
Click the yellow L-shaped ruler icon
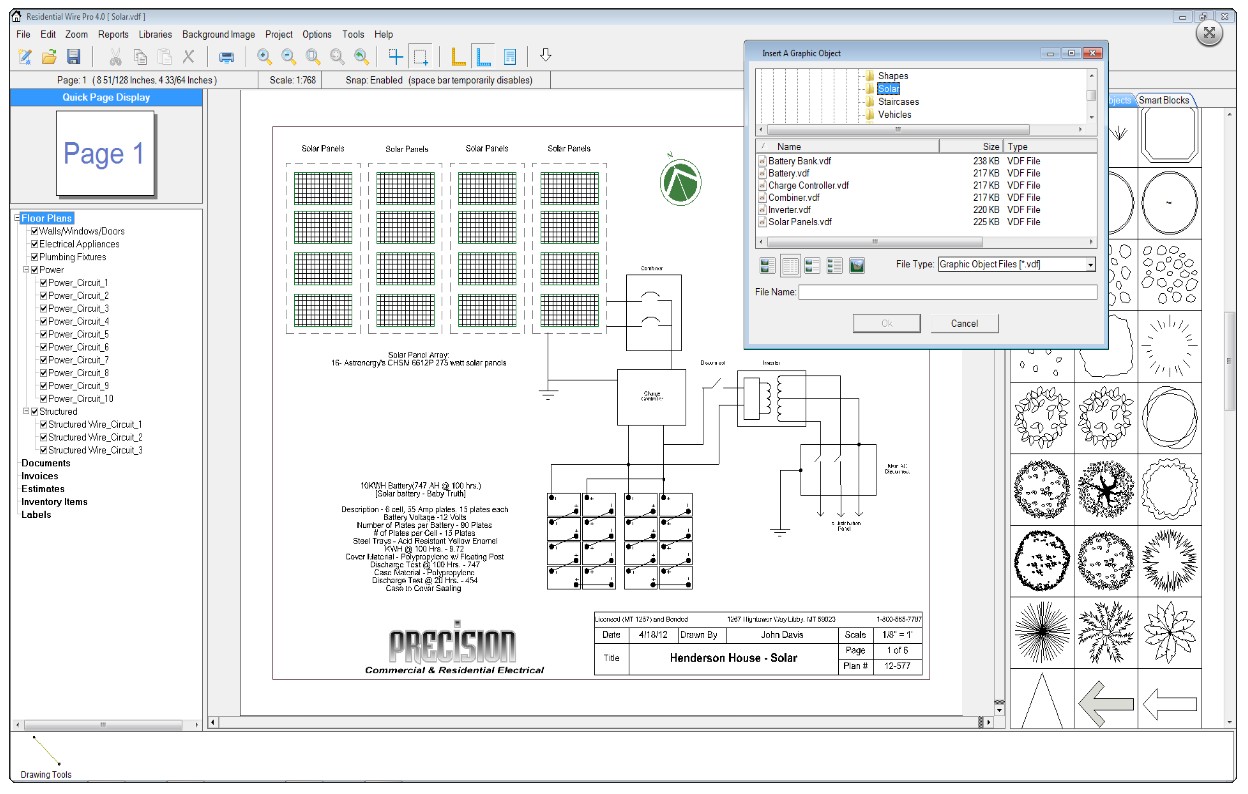(460, 57)
